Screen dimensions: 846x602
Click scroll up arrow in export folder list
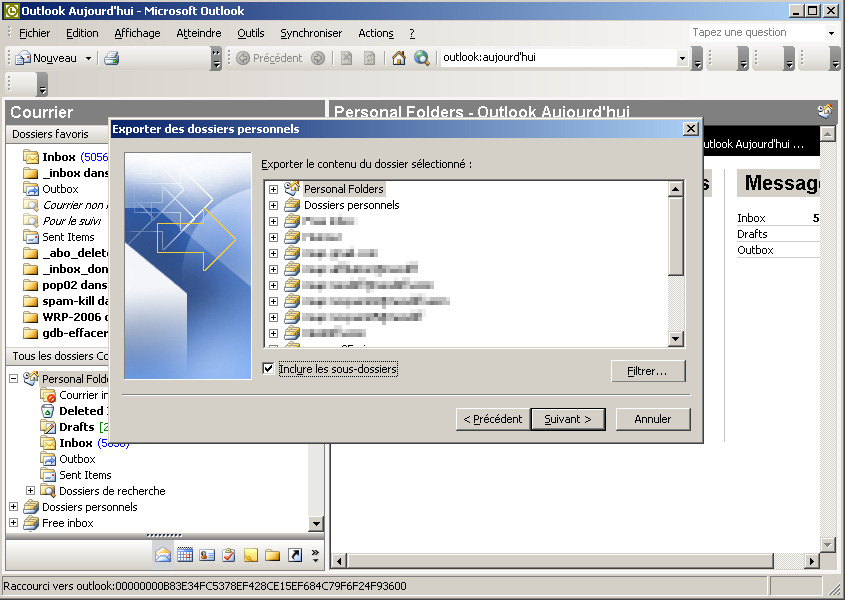pyautogui.click(x=676, y=189)
